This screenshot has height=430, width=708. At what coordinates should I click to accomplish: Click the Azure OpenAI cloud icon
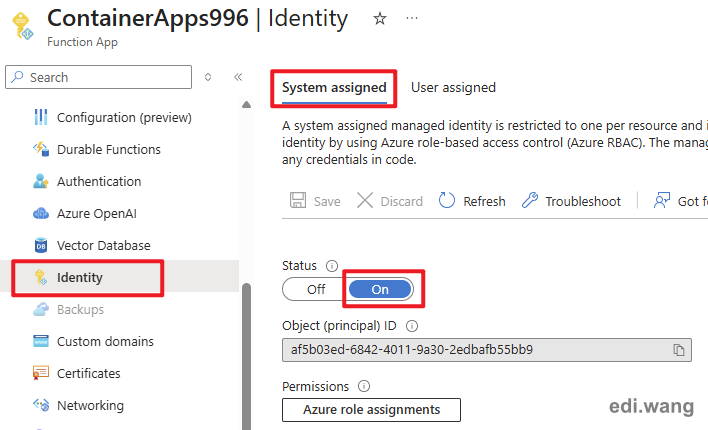(x=41, y=214)
